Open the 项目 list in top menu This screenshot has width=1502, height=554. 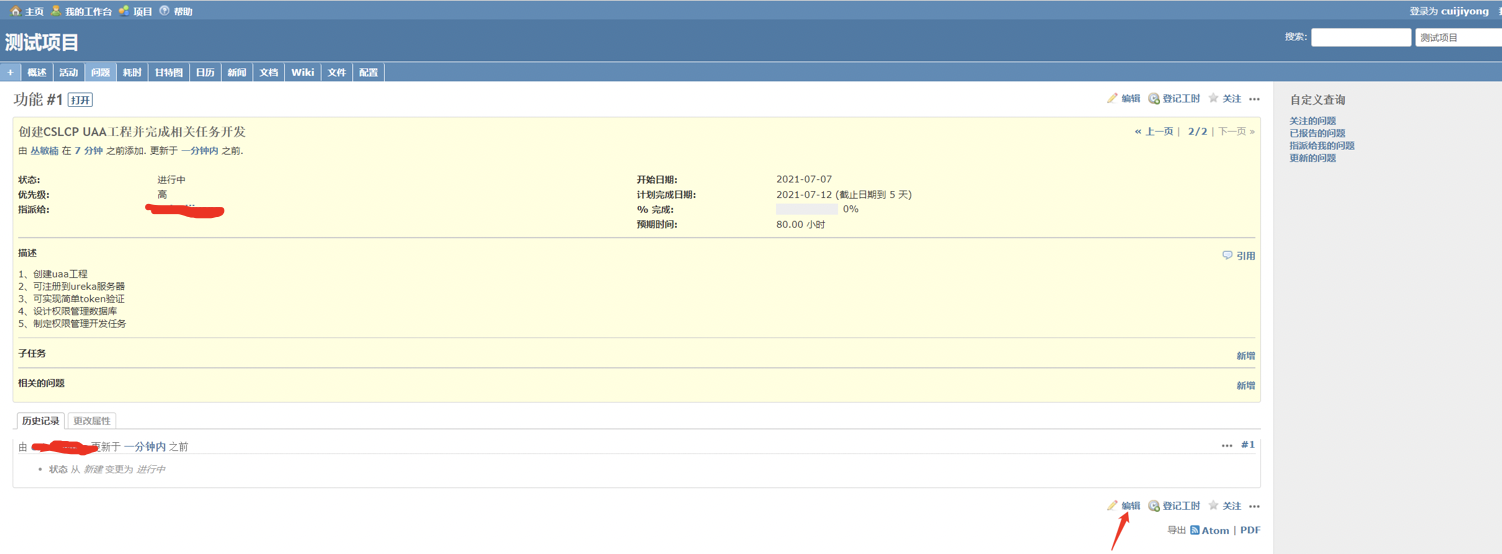coord(135,11)
